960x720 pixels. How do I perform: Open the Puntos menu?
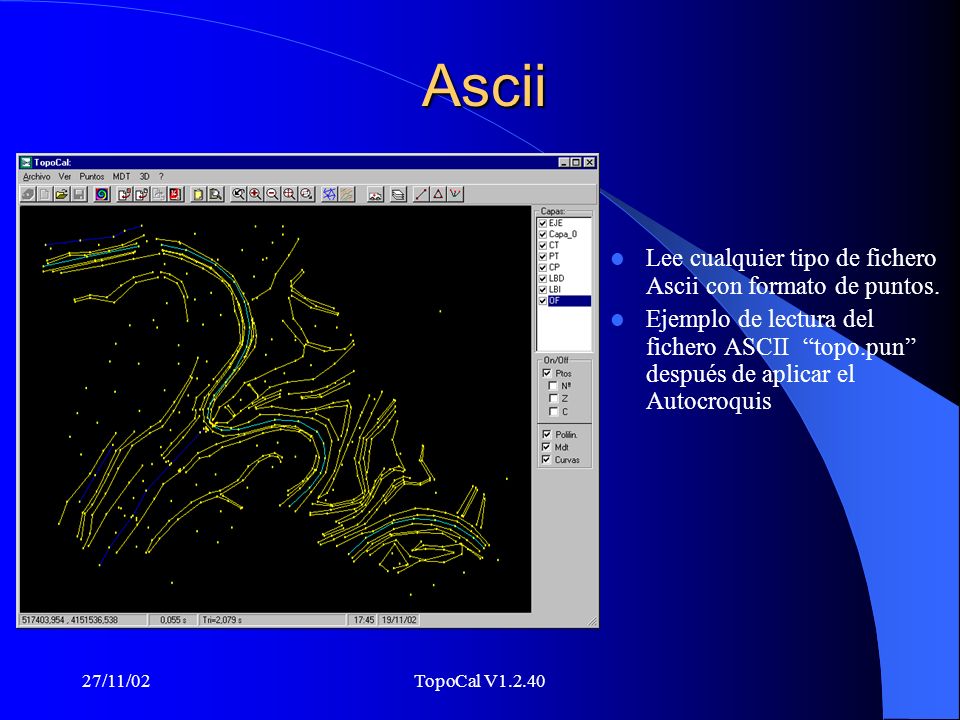(x=92, y=176)
